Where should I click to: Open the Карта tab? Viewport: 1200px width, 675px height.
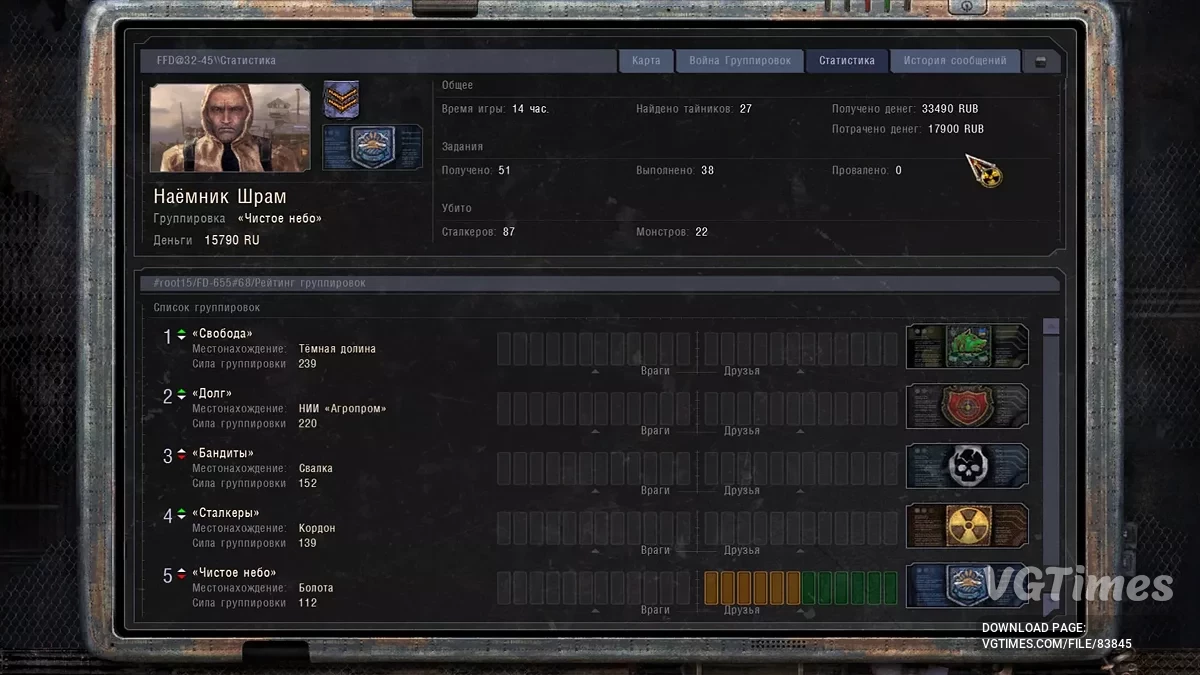646,61
